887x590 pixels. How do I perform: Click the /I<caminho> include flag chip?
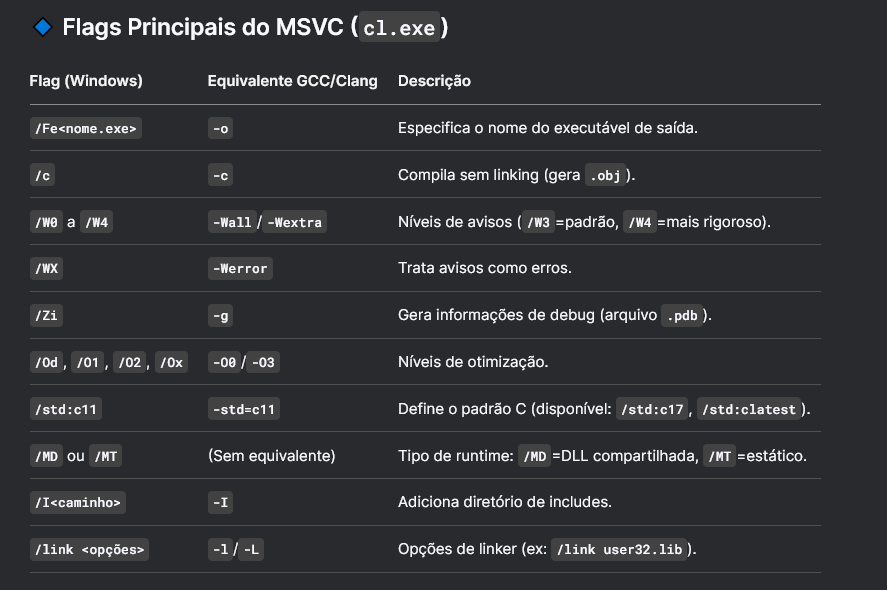coord(78,503)
